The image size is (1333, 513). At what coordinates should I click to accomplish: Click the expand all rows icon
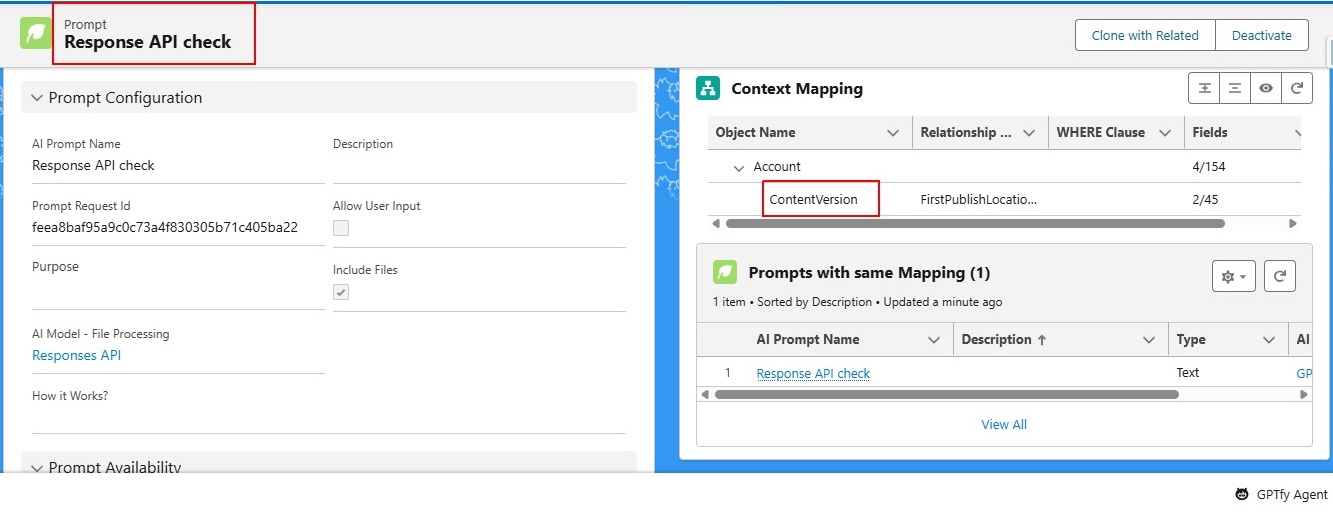pos(1205,88)
